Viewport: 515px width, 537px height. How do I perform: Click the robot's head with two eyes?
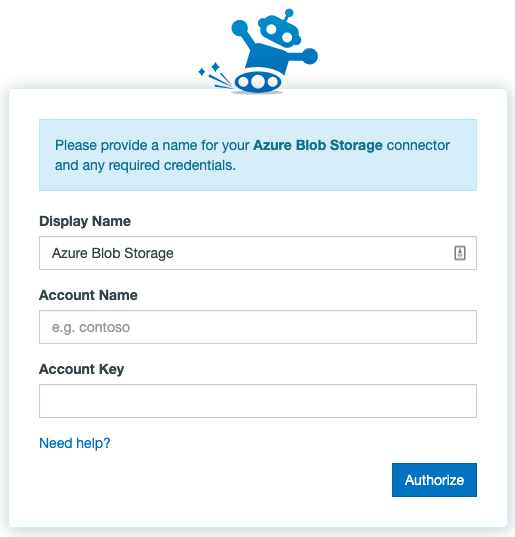point(279,33)
